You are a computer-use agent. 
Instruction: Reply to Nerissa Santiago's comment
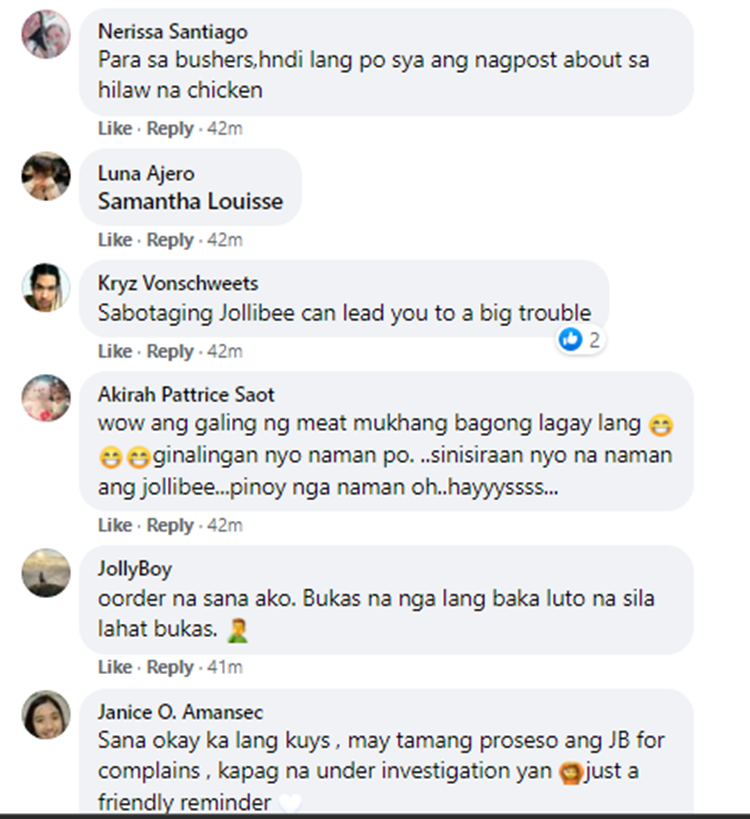tap(170, 128)
